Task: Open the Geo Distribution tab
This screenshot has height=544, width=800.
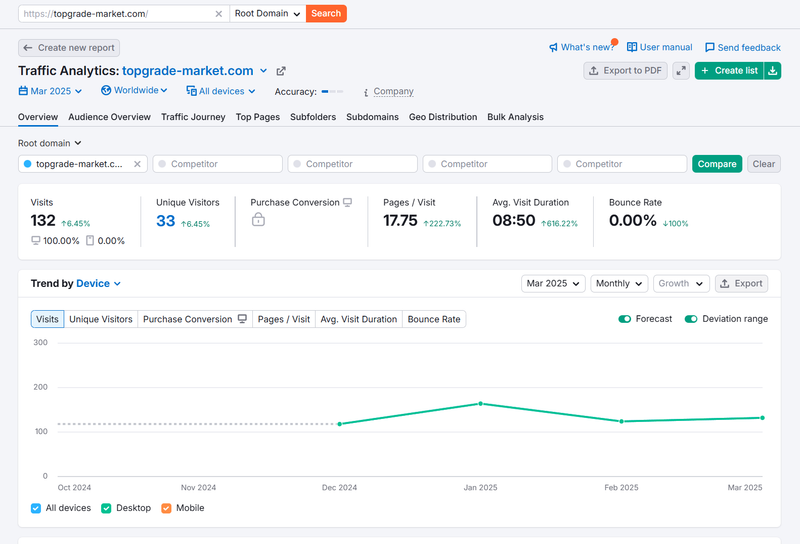Action: coord(443,117)
